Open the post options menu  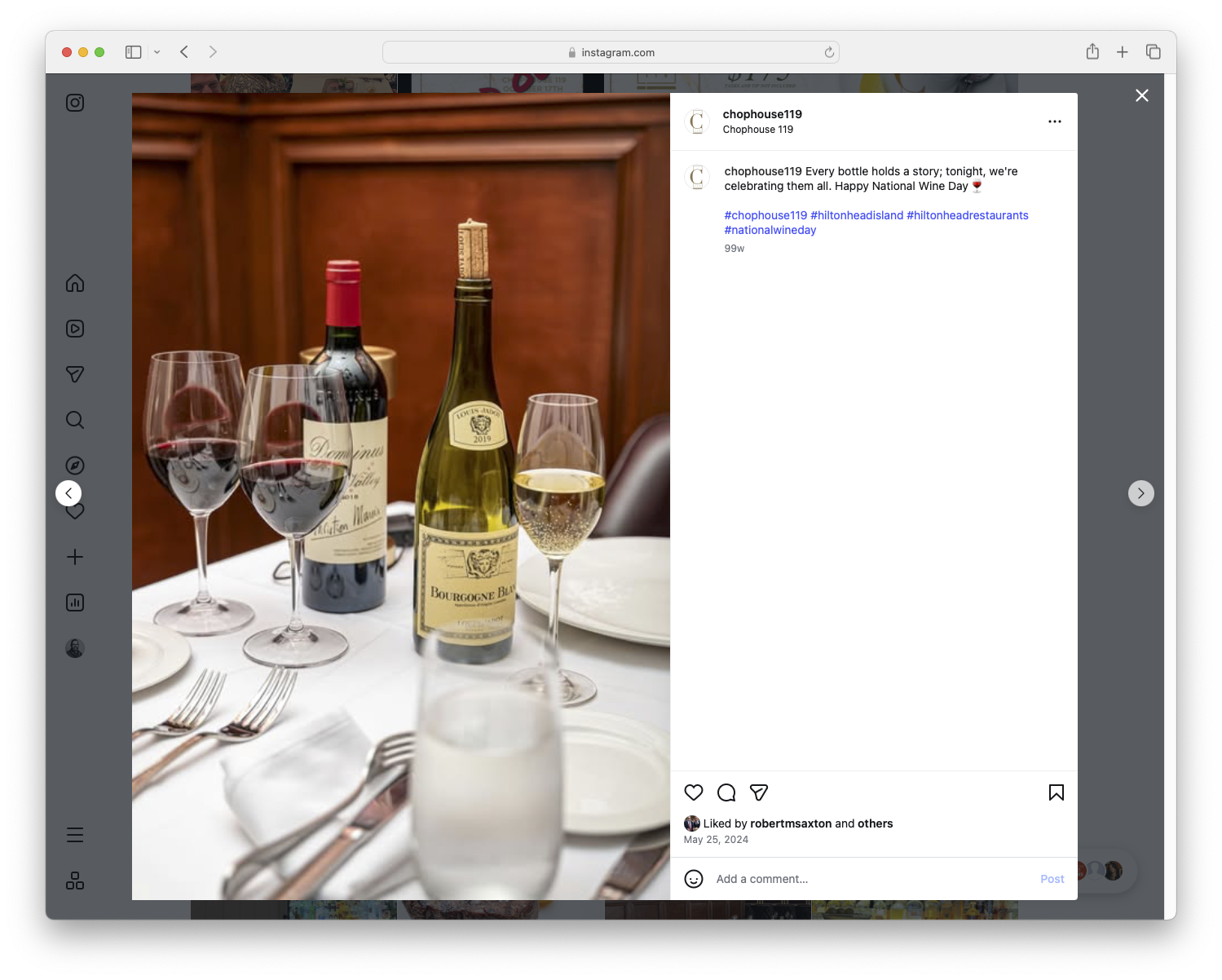point(1054,121)
